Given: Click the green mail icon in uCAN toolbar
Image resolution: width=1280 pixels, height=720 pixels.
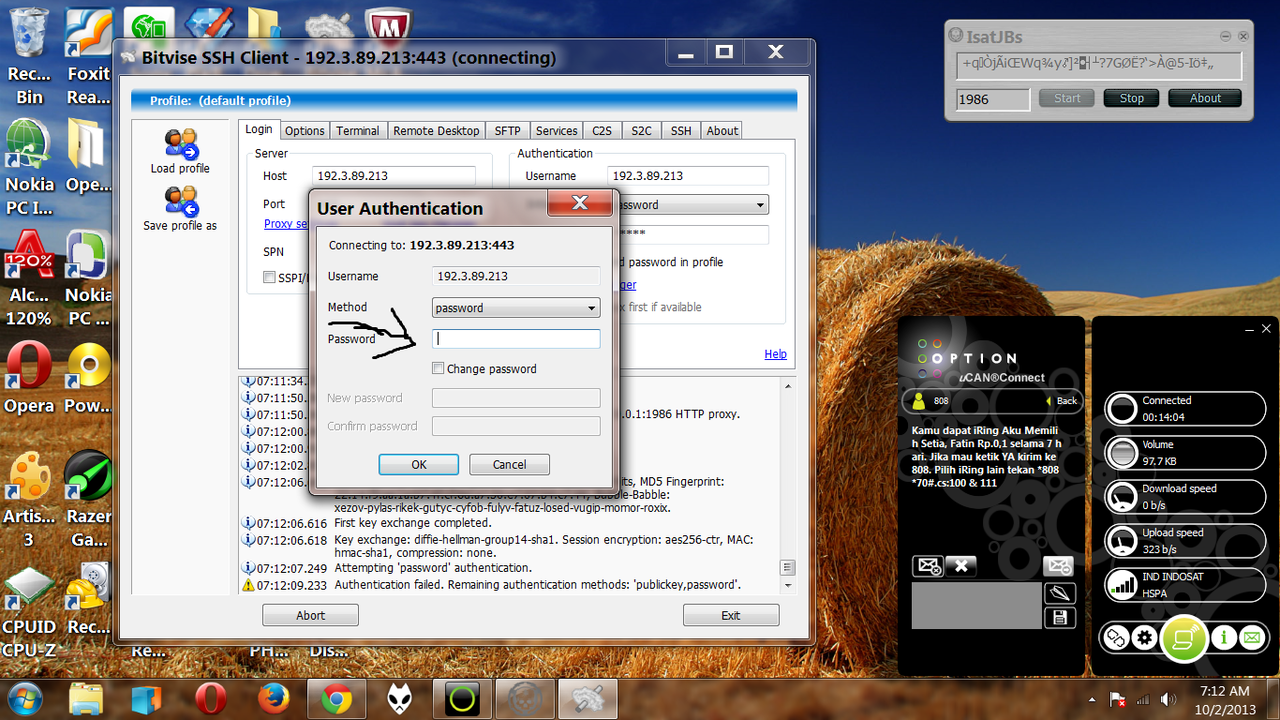Looking at the screenshot, I should click(x=1251, y=637).
